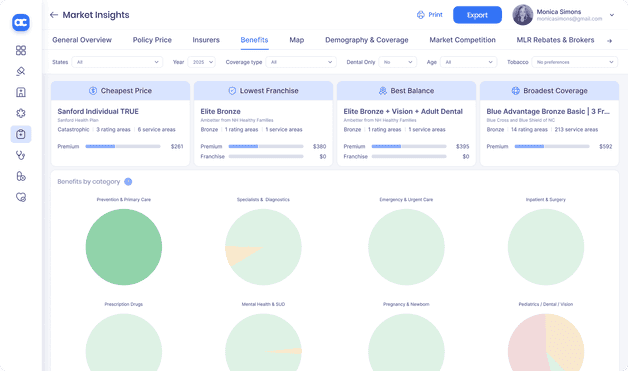
Task: Click Blue Advantage Bronze Basic plan name
Action: 548,111
